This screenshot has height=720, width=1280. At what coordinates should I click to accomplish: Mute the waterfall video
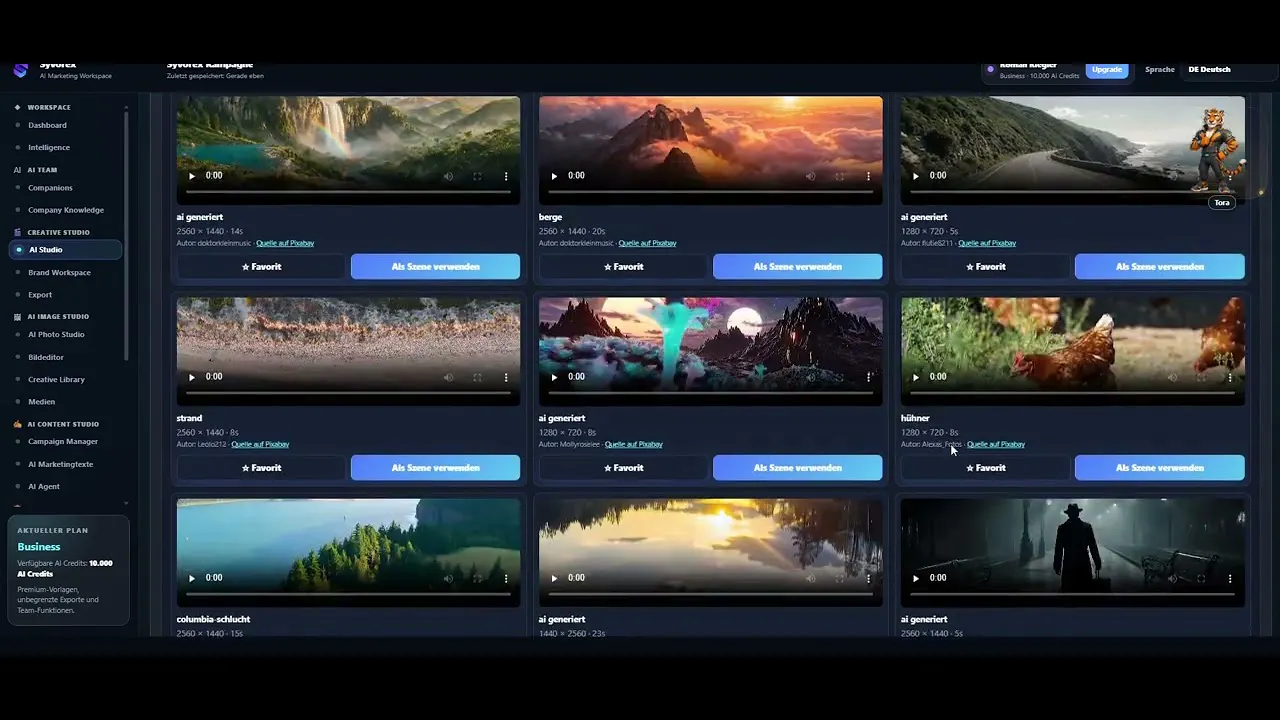pyautogui.click(x=448, y=176)
